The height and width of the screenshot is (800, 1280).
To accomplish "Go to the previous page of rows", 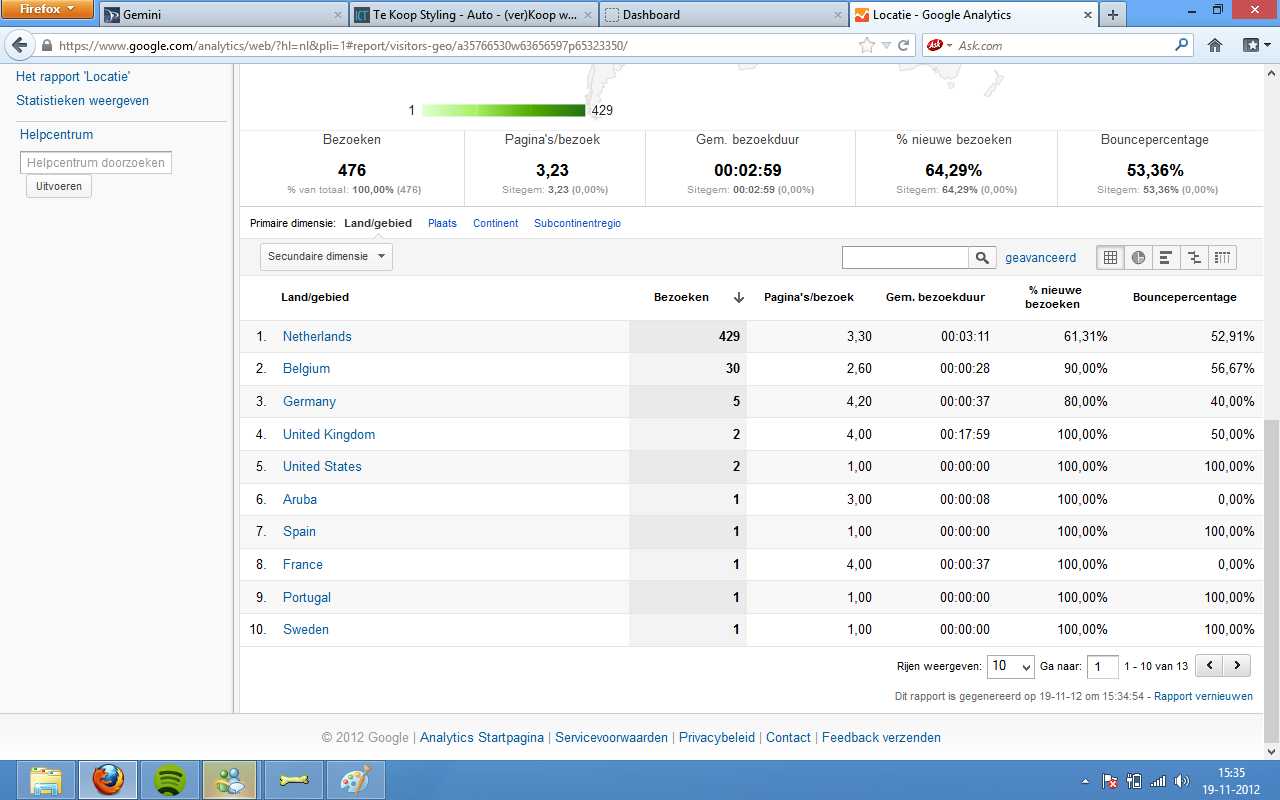I will (x=1210, y=666).
